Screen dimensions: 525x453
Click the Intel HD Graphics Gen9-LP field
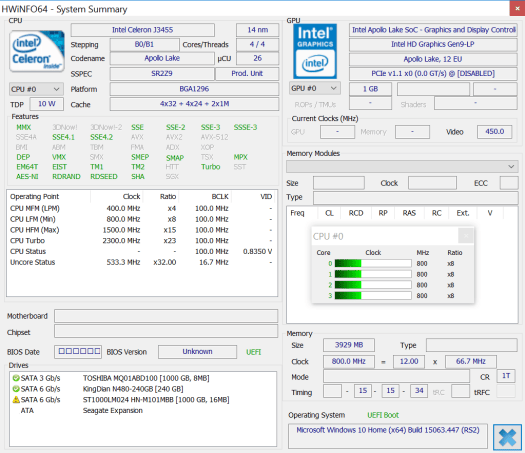(433, 44)
